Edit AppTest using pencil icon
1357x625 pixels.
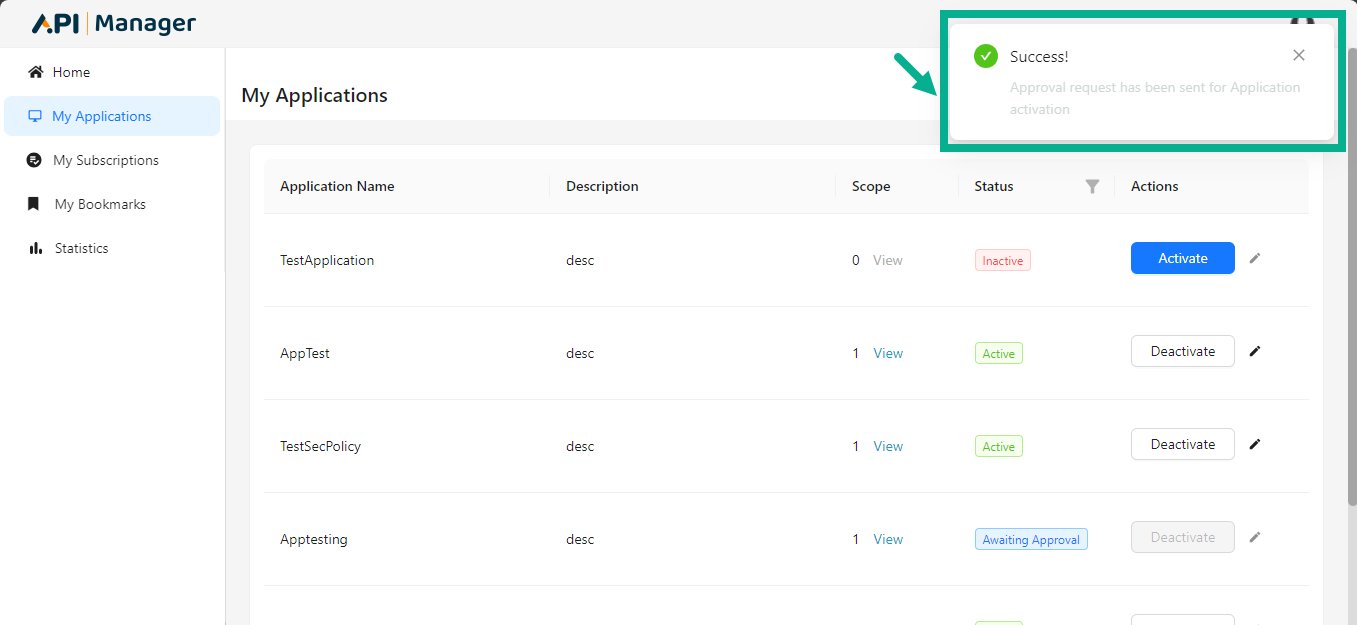[x=1255, y=351]
